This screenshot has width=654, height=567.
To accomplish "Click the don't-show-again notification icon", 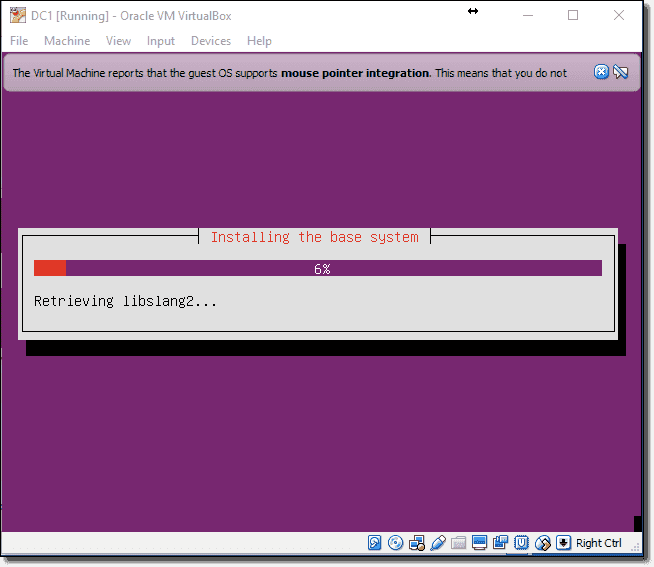I will (621, 72).
